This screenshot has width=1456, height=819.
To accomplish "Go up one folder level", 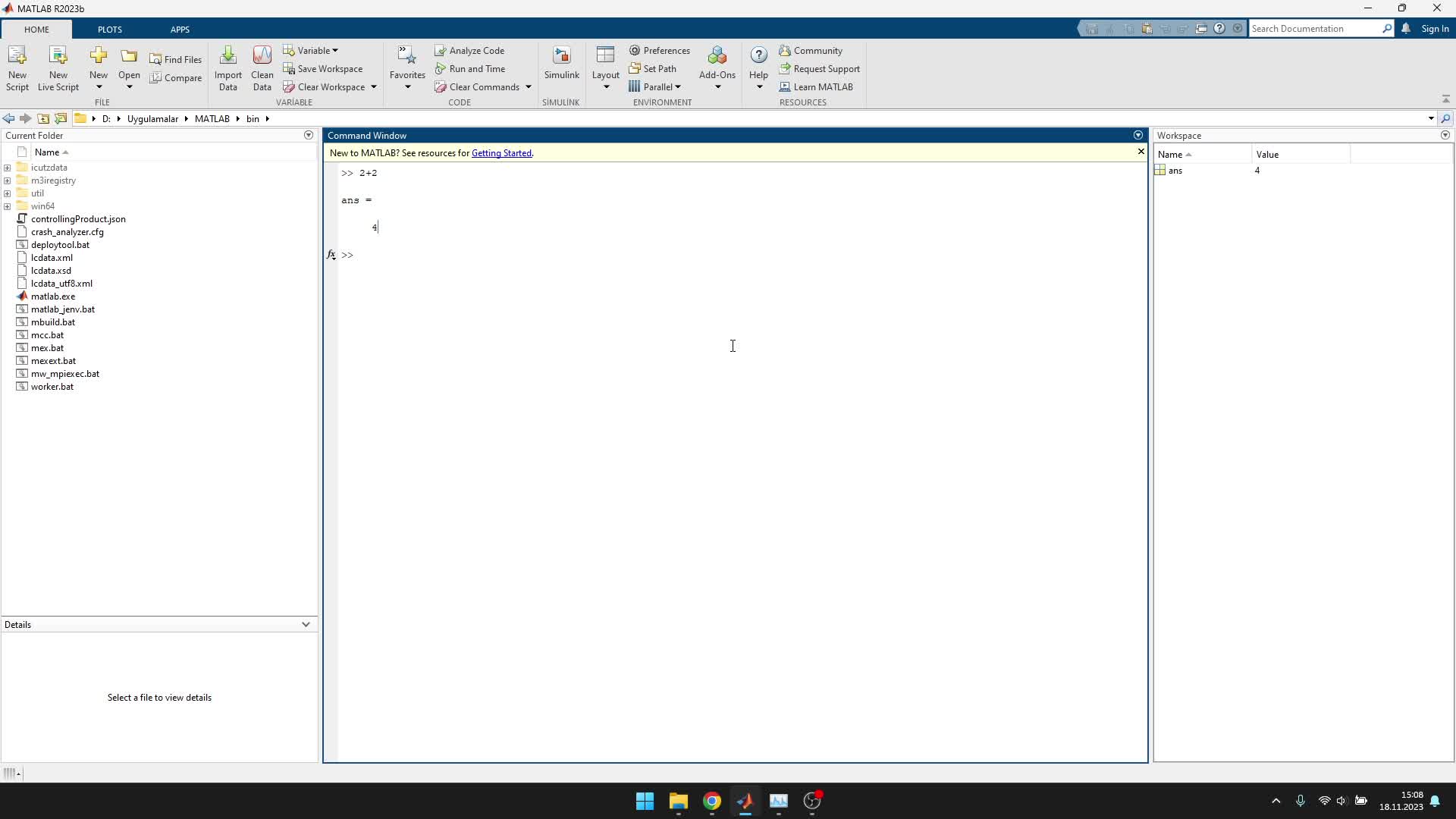I will tap(43, 118).
